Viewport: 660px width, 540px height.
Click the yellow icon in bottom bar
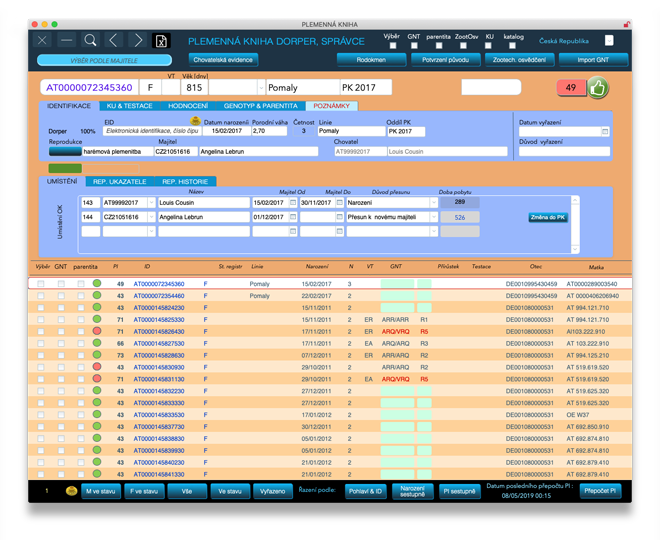(x=72, y=491)
